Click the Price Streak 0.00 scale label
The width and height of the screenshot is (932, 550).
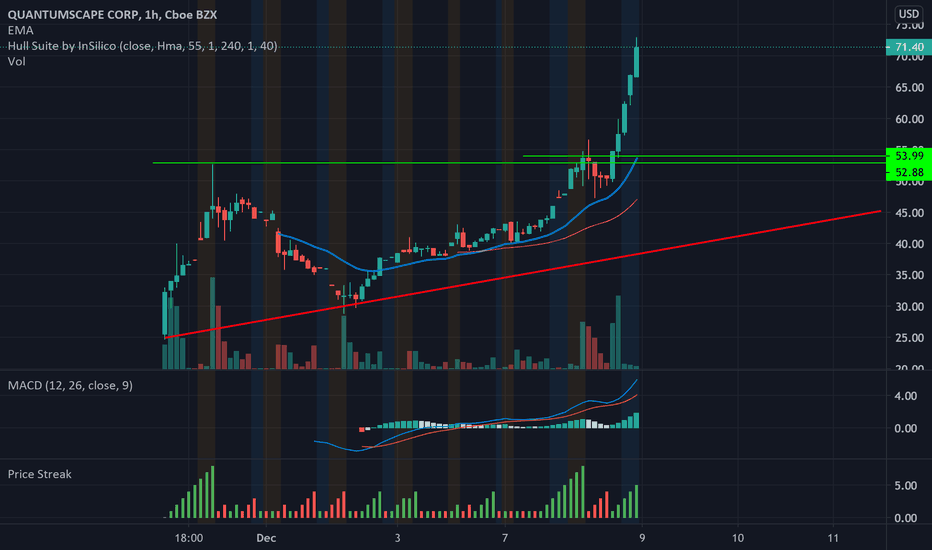[905, 518]
